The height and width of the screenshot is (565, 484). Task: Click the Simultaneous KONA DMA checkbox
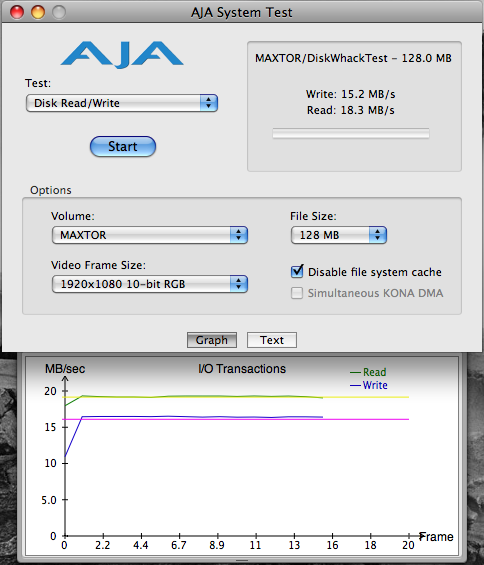pyautogui.click(x=297, y=293)
